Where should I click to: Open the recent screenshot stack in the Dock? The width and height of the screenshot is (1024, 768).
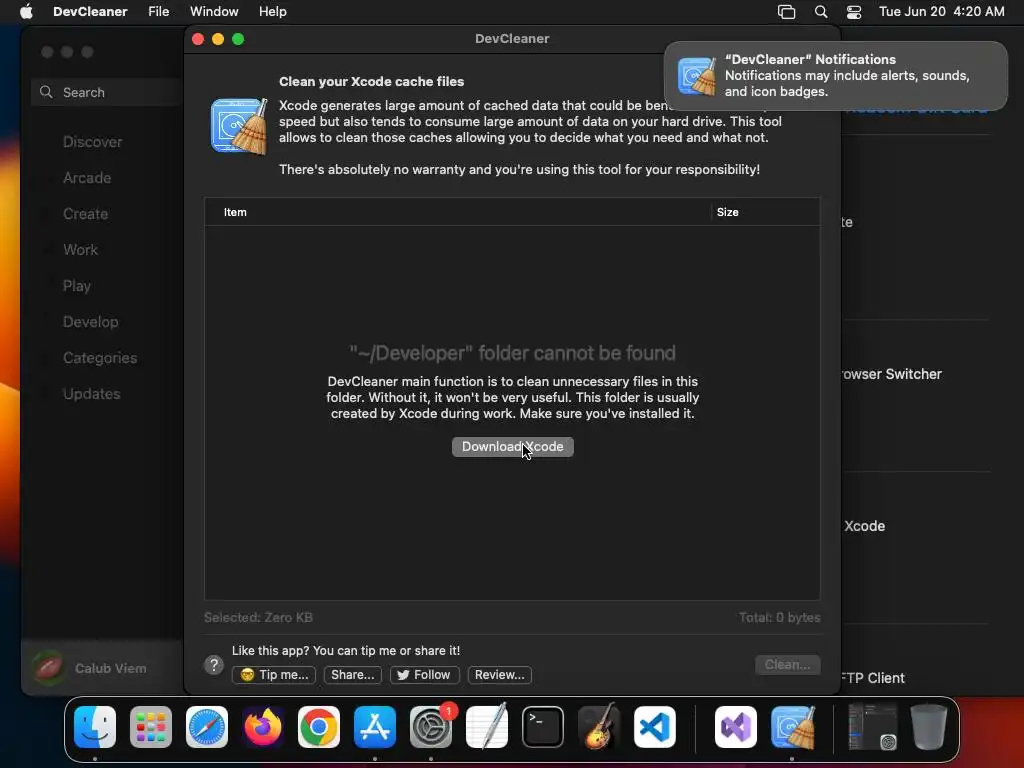click(872, 727)
